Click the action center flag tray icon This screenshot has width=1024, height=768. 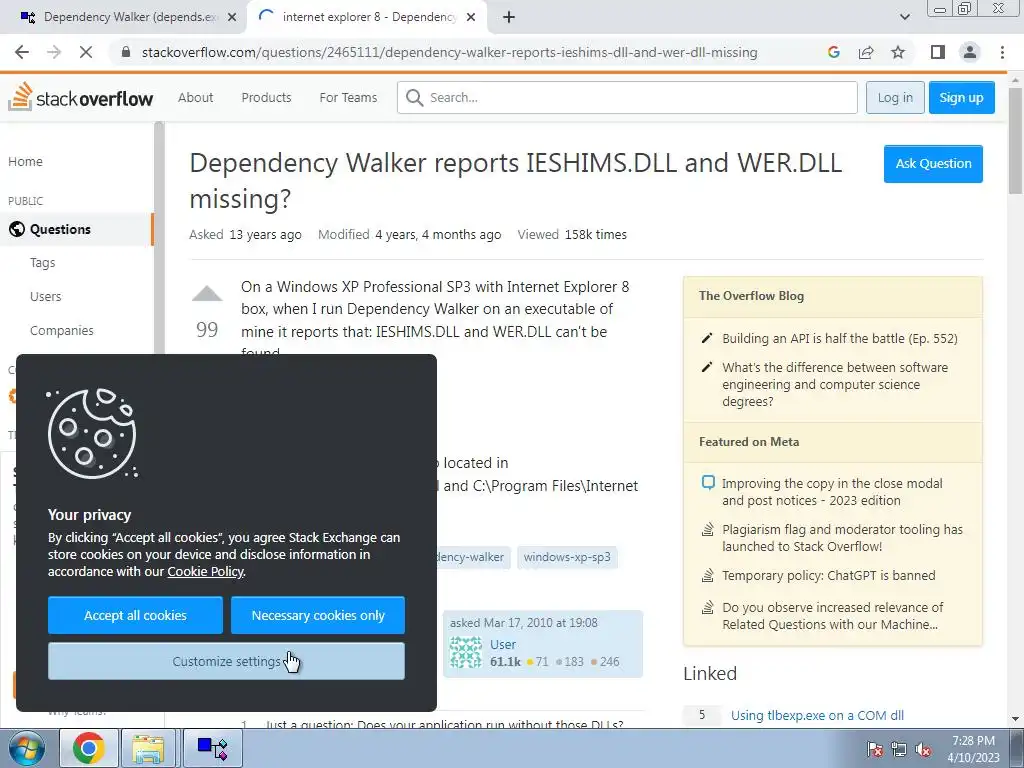[x=874, y=749]
